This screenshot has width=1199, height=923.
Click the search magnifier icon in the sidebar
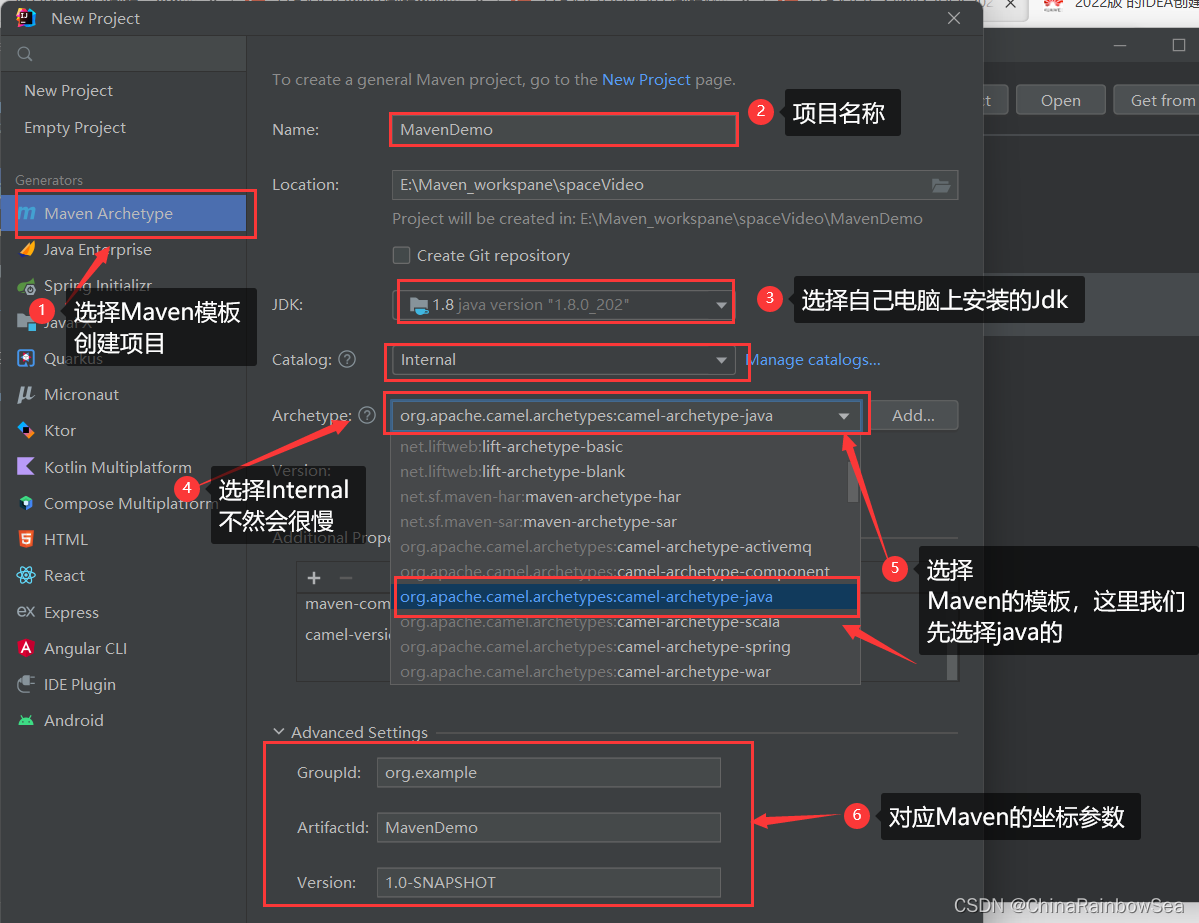pyautogui.click(x=24, y=54)
